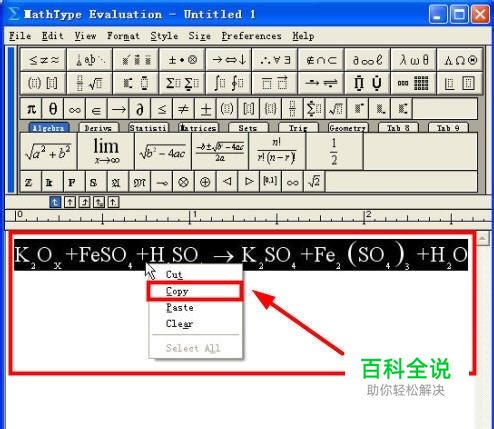Switch to the Statistics tab
Viewport: 494px width, 429px height.
click(148, 128)
